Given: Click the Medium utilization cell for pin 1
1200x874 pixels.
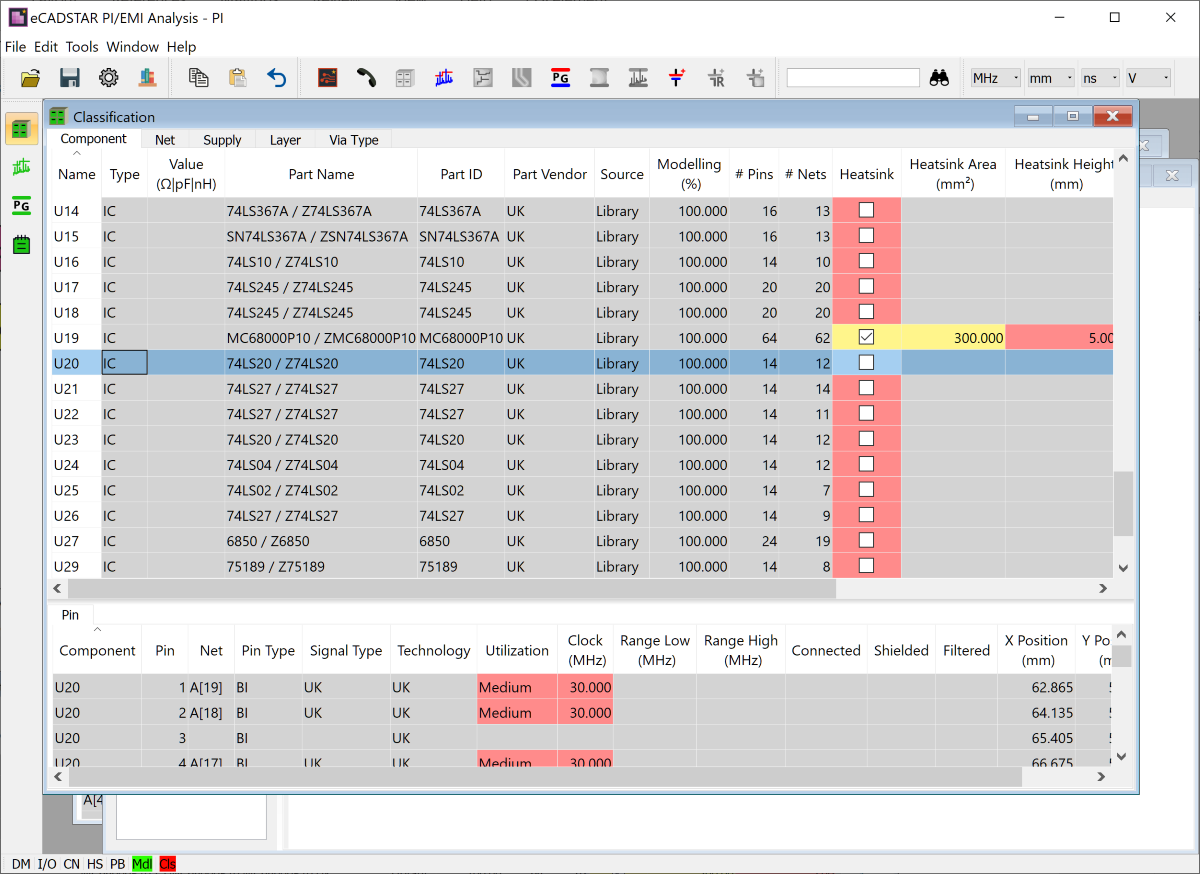Looking at the screenshot, I should pos(517,687).
